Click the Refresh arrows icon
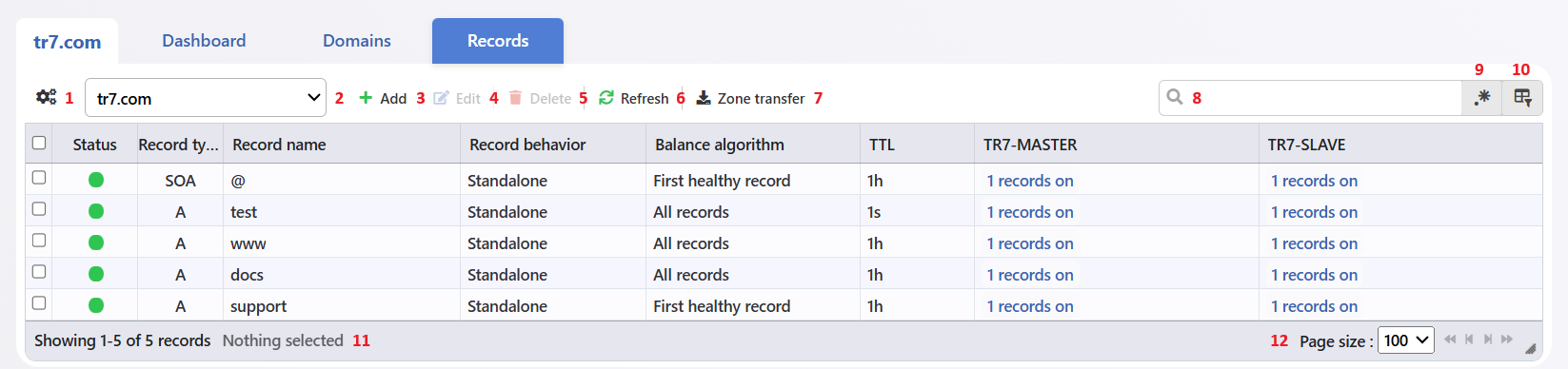Viewport: 1568px width, 369px height. point(606,98)
